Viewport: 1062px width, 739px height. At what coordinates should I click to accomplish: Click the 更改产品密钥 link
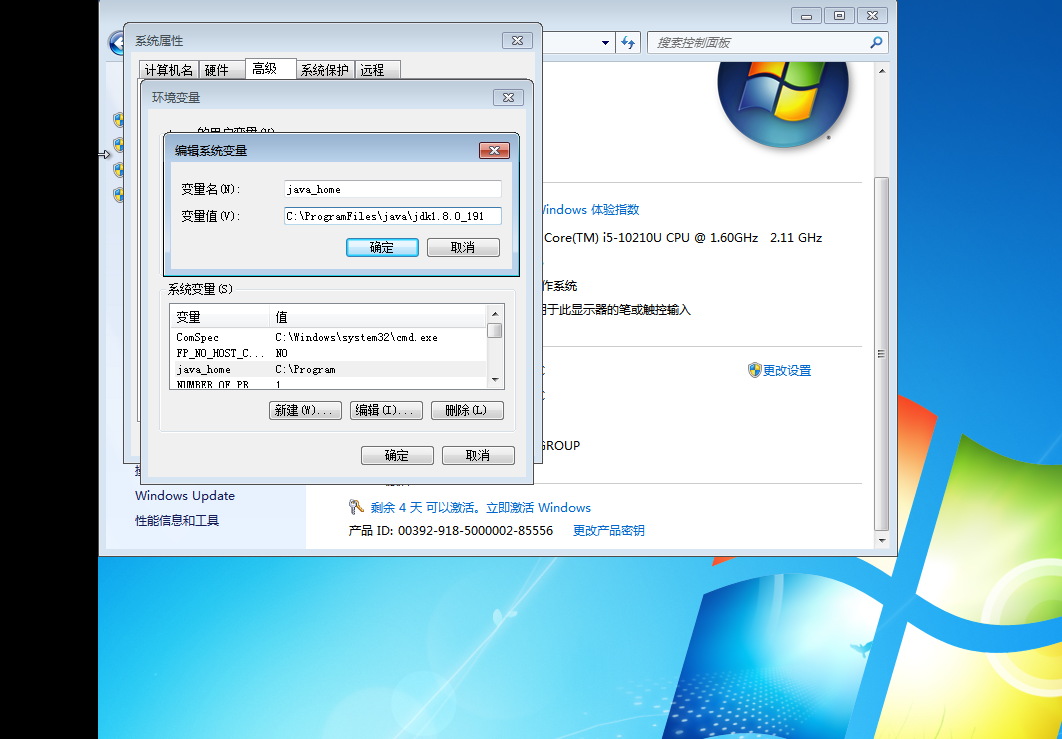[x=609, y=530]
